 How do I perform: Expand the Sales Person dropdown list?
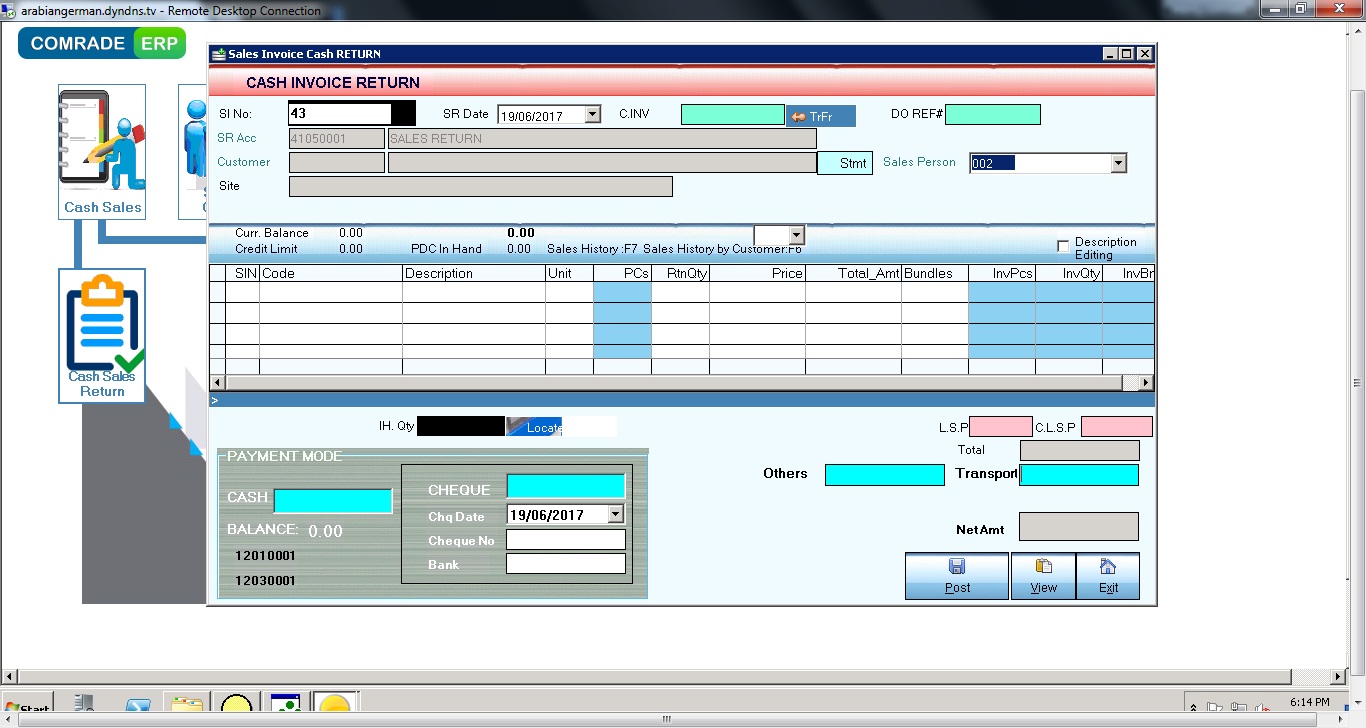pos(1119,162)
